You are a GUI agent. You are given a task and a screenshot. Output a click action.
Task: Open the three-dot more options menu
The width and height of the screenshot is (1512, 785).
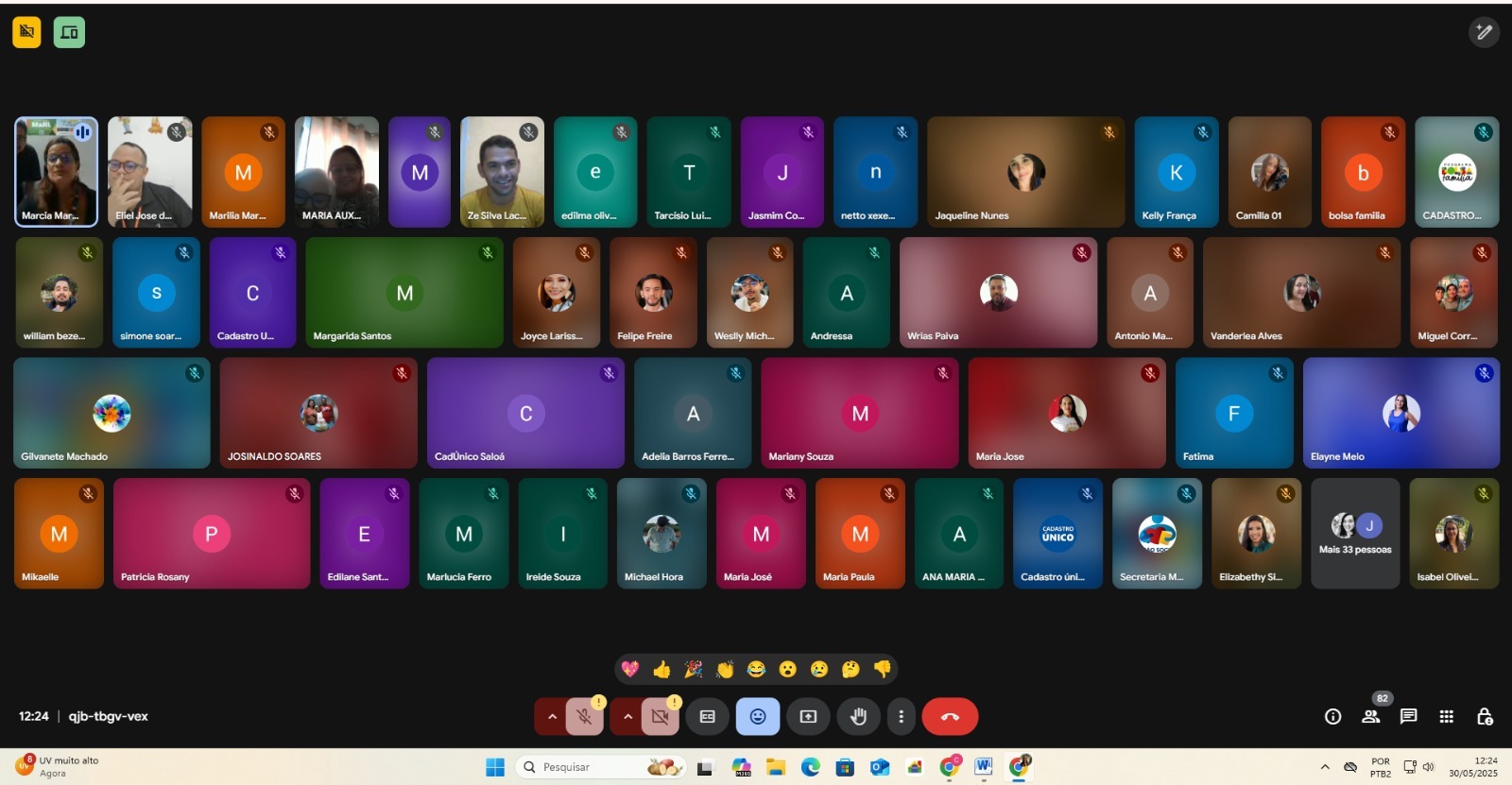tap(901, 717)
